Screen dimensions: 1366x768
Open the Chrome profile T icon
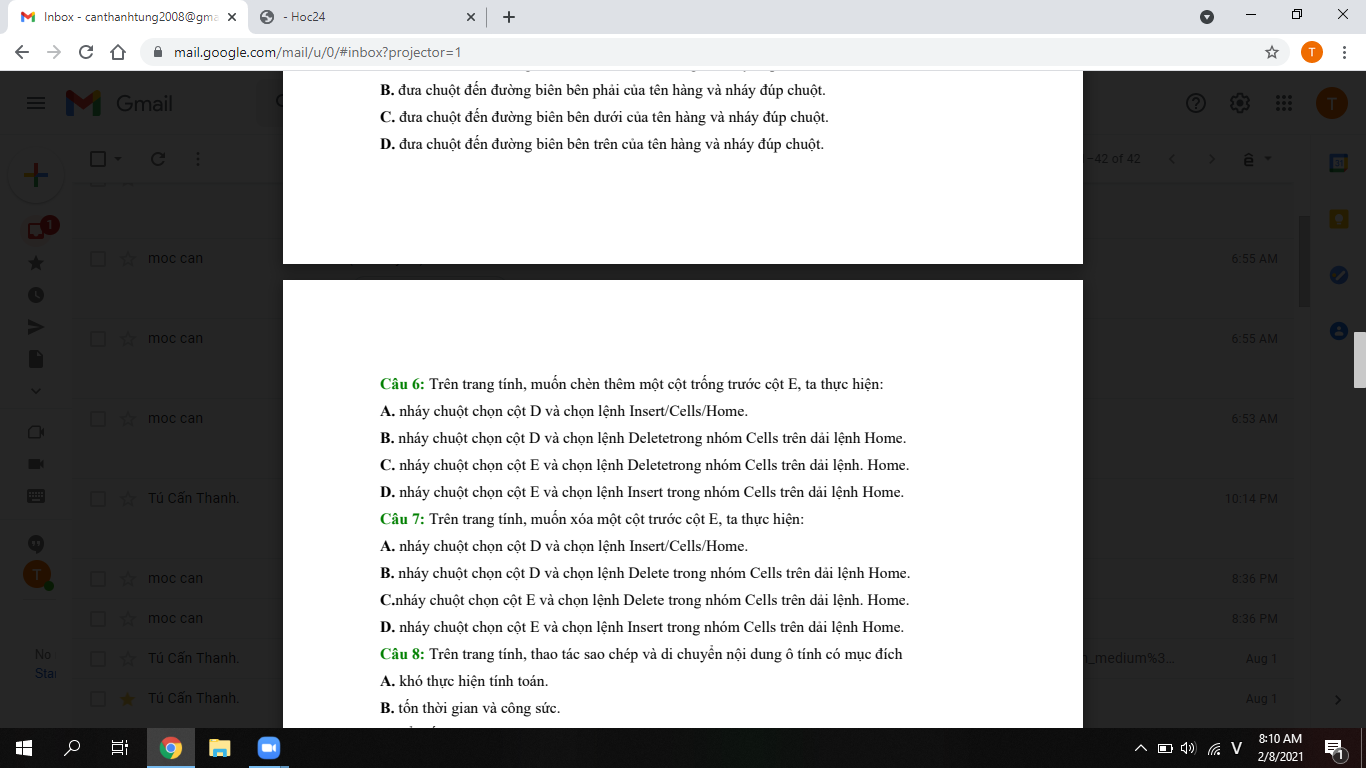pyautogui.click(x=1312, y=52)
